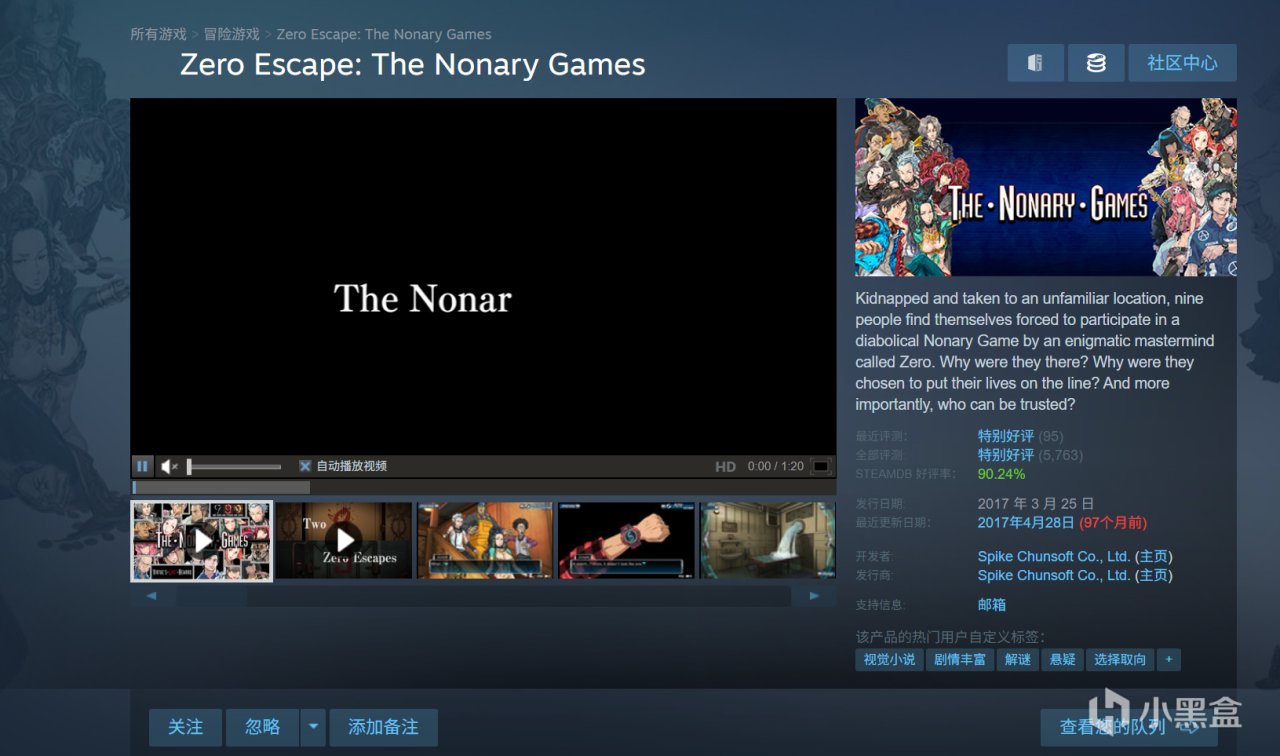
Task: Uncheck 自动播放视频 autoplay checkbox
Action: coord(305,466)
